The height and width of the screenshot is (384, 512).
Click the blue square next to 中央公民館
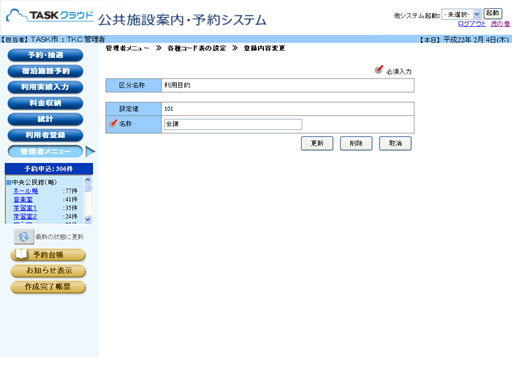coord(9,183)
